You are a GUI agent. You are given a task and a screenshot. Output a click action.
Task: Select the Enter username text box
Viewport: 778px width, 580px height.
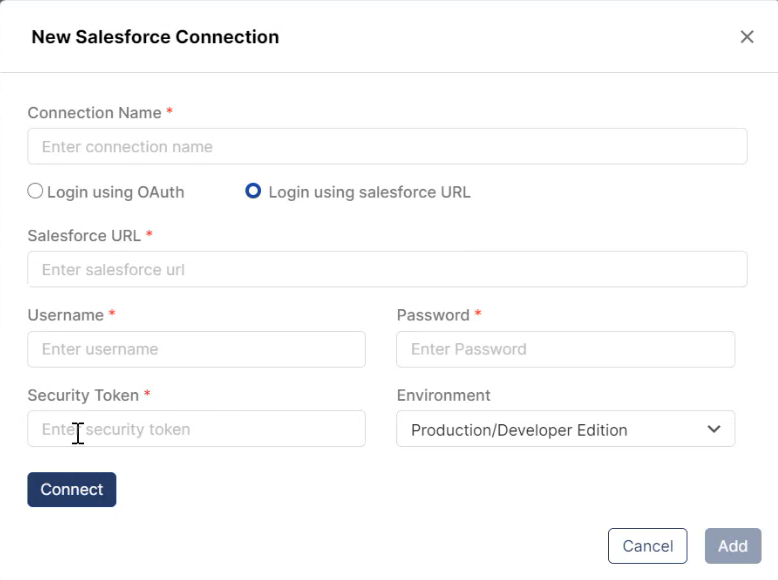point(196,349)
